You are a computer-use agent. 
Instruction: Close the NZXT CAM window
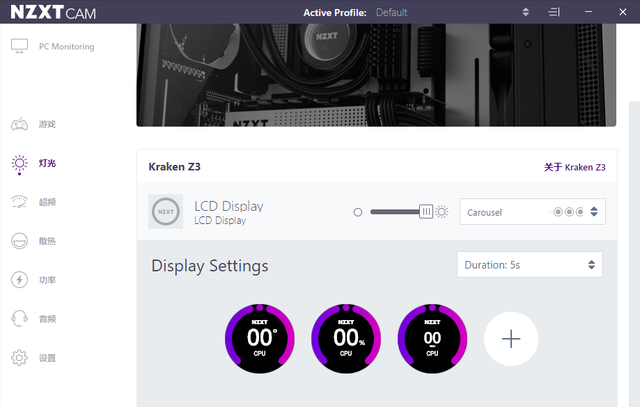[x=622, y=12]
